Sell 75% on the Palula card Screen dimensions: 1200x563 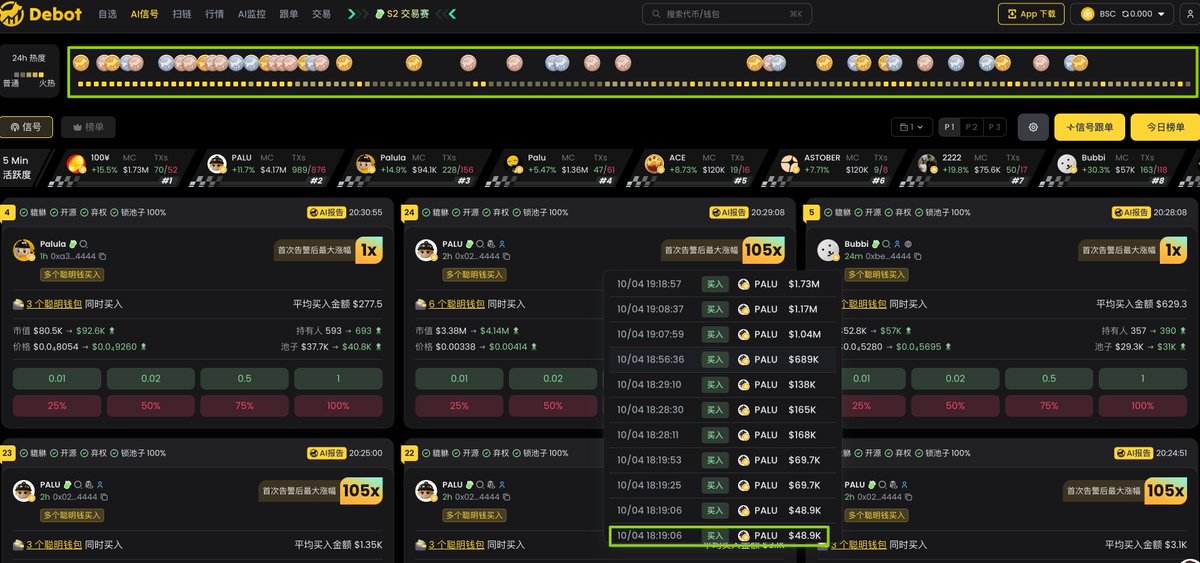244,406
